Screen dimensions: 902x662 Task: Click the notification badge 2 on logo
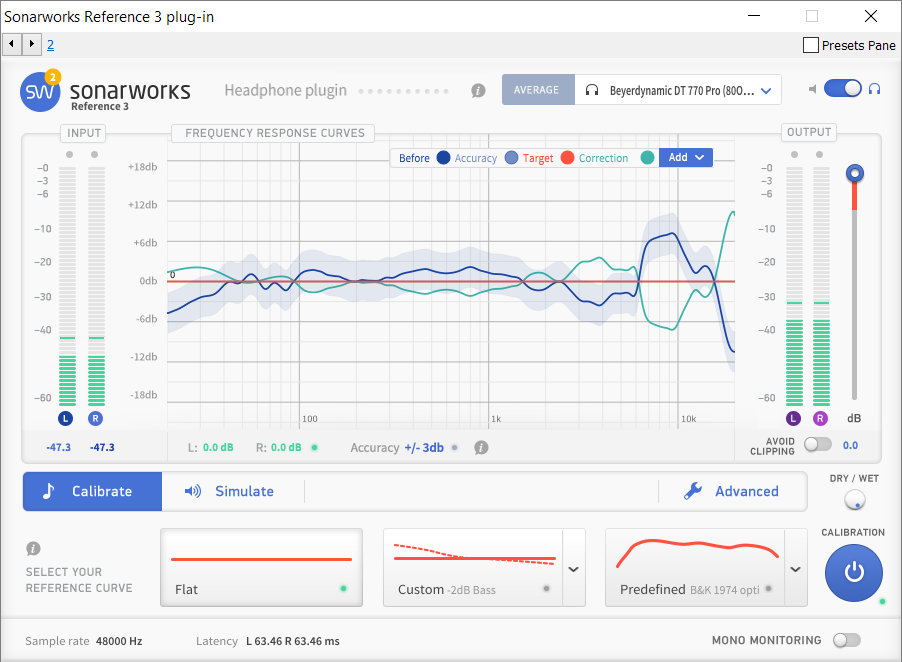[53, 76]
